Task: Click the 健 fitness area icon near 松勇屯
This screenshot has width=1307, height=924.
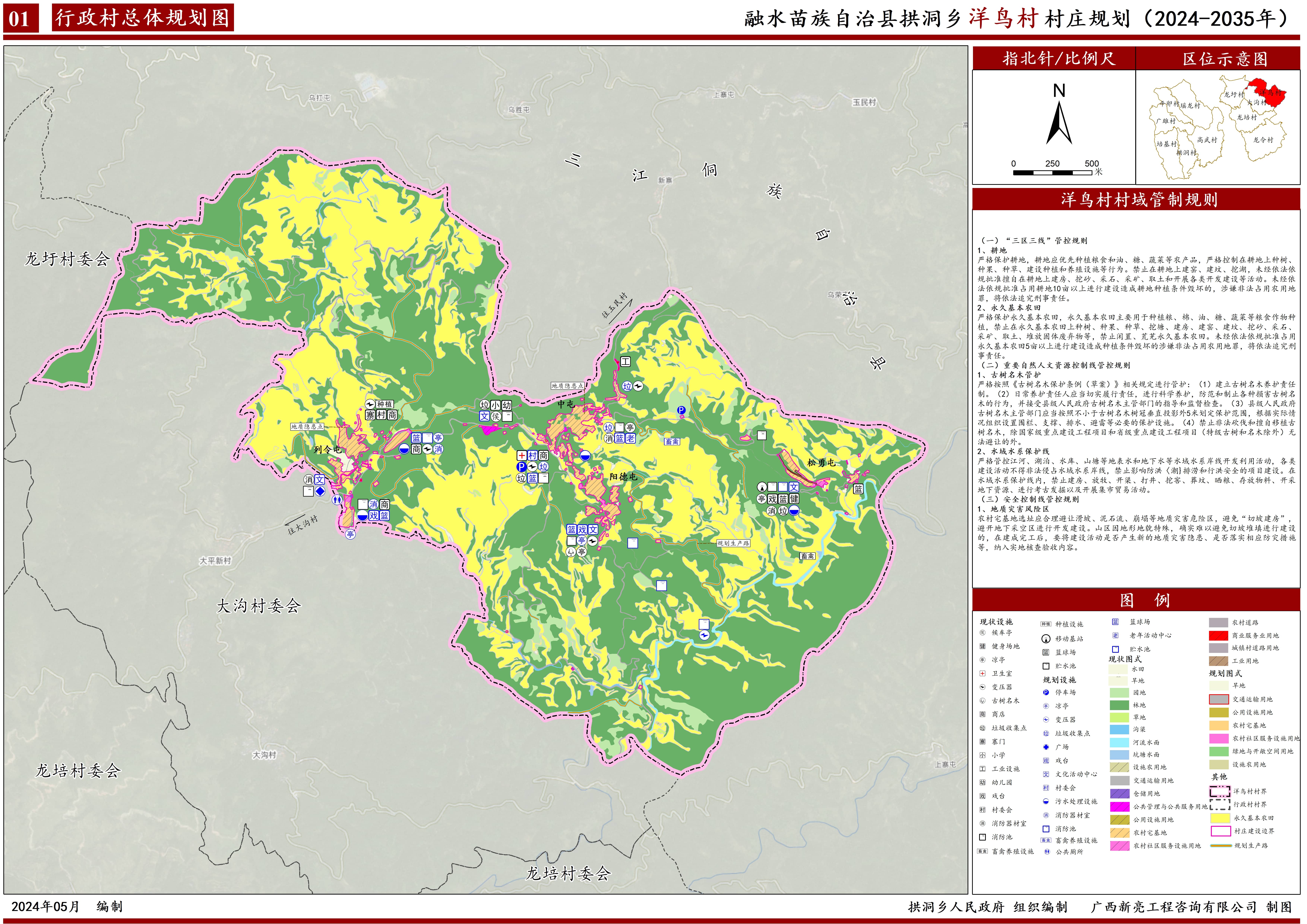Action: [x=794, y=499]
